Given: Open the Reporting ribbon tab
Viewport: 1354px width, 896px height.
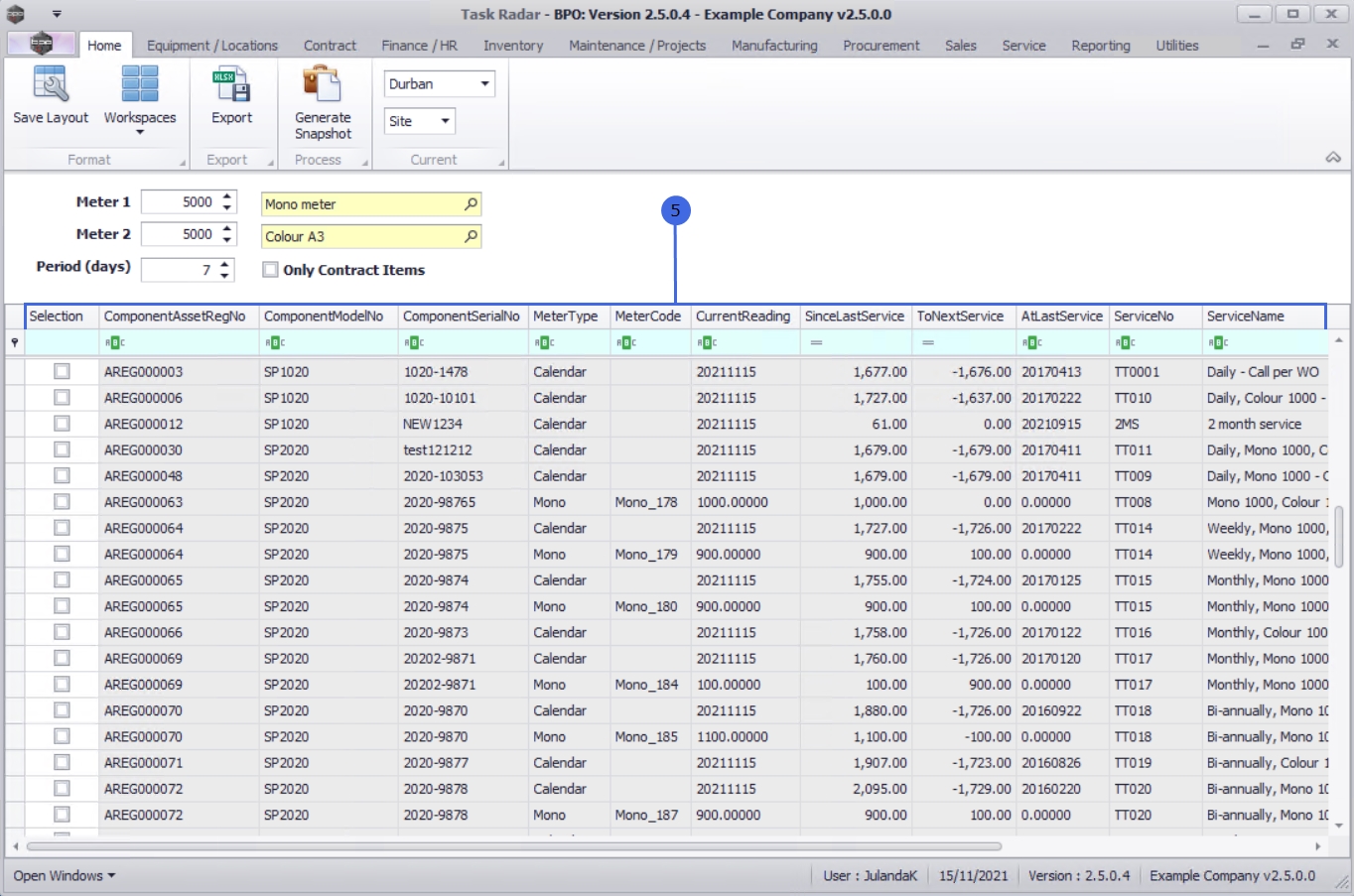Looking at the screenshot, I should point(1100,46).
